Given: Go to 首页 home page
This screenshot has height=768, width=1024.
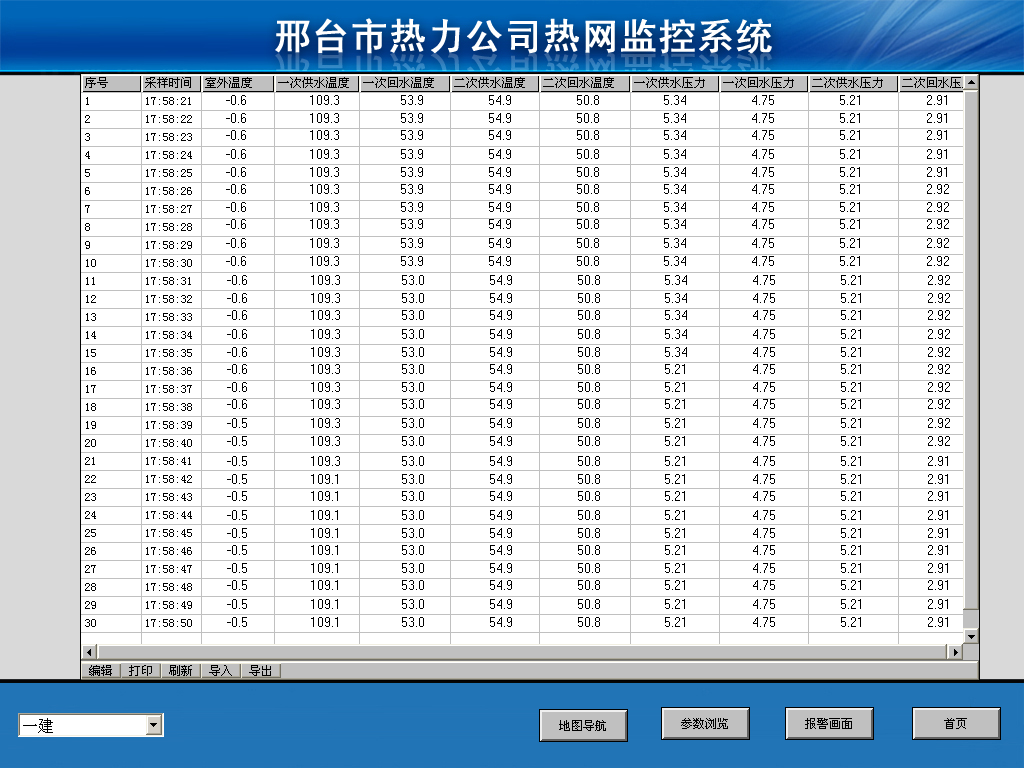Looking at the screenshot, I should point(955,724).
